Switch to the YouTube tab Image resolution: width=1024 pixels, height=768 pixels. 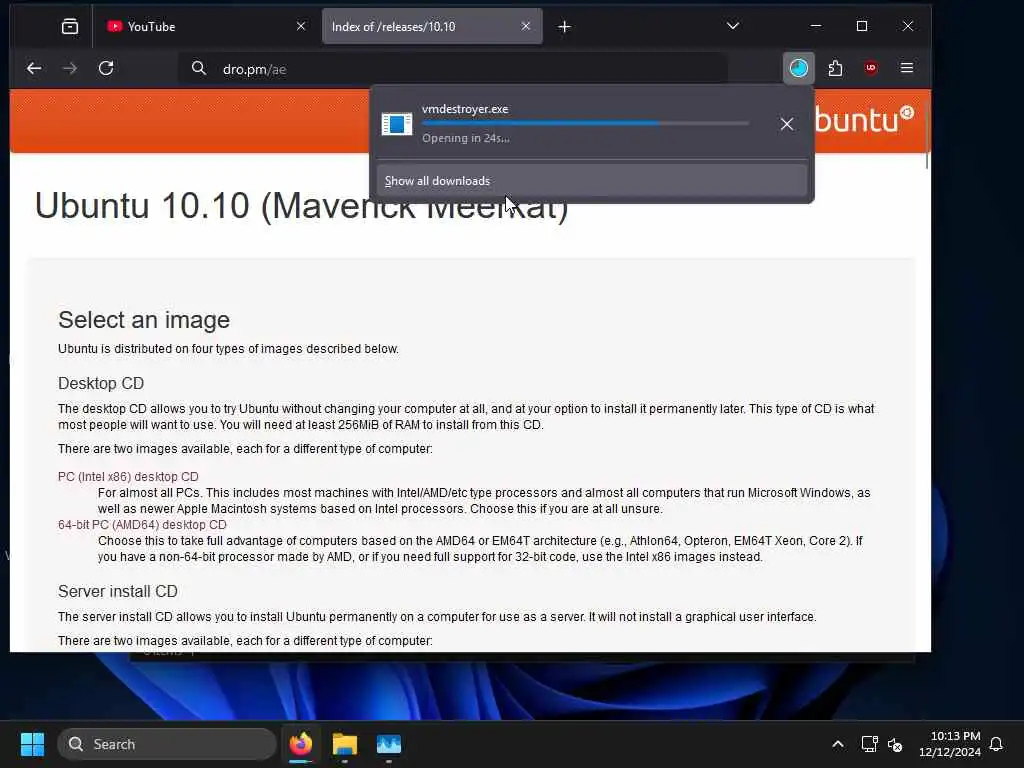pyautogui.click(x=206, y=27)
